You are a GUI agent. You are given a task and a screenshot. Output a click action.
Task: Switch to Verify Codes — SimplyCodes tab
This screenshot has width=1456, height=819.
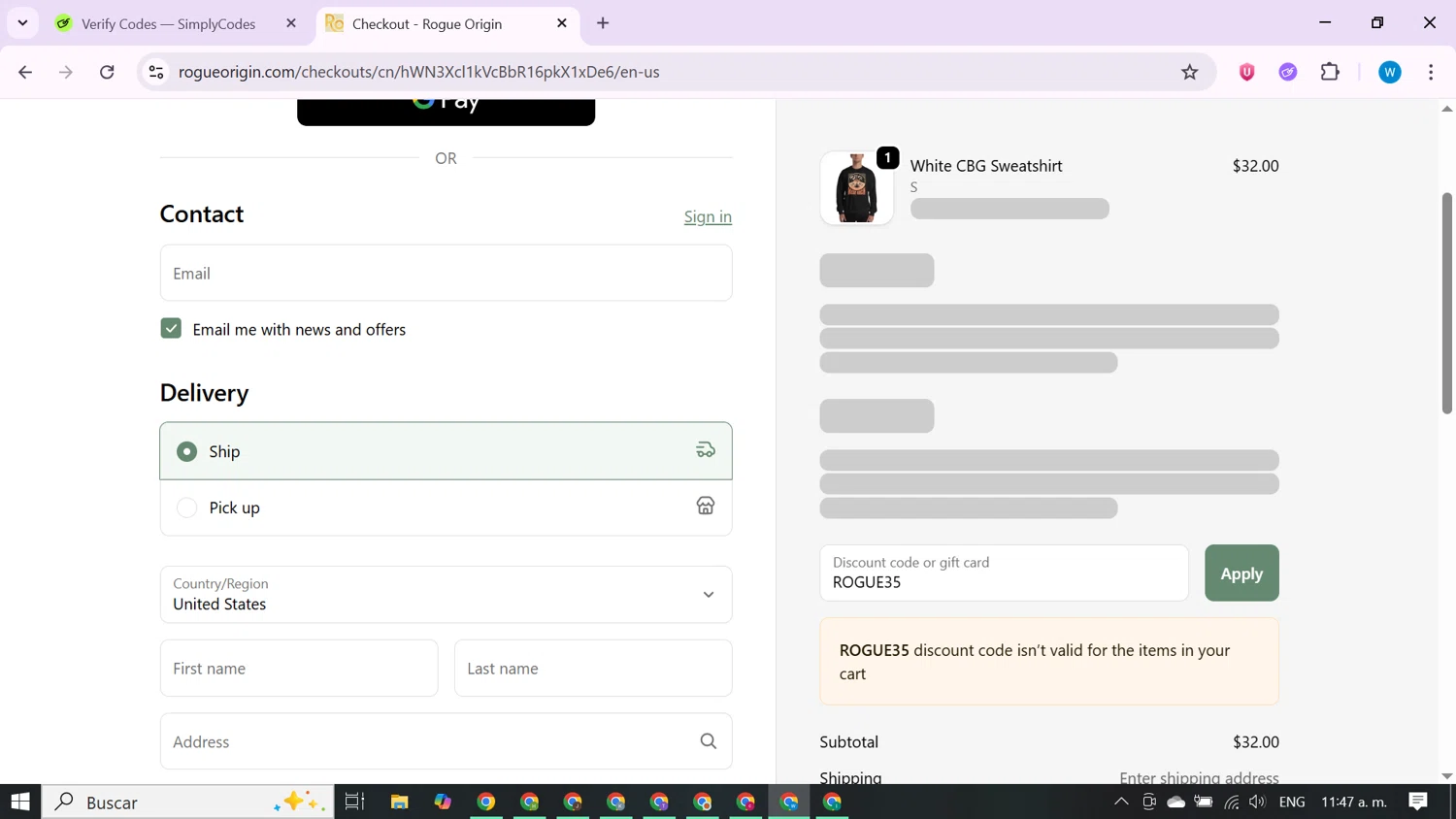[x=169, y=23]
